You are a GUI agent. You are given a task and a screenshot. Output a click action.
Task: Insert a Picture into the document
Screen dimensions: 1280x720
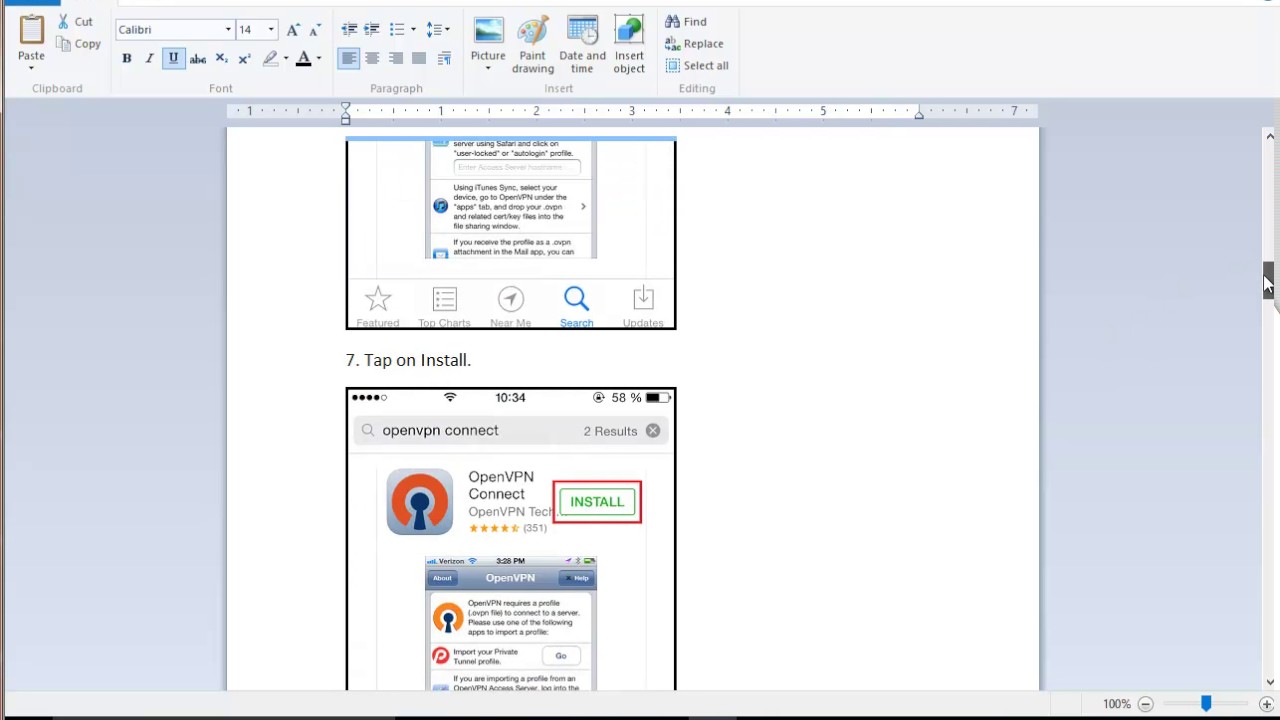click(488, 38)
